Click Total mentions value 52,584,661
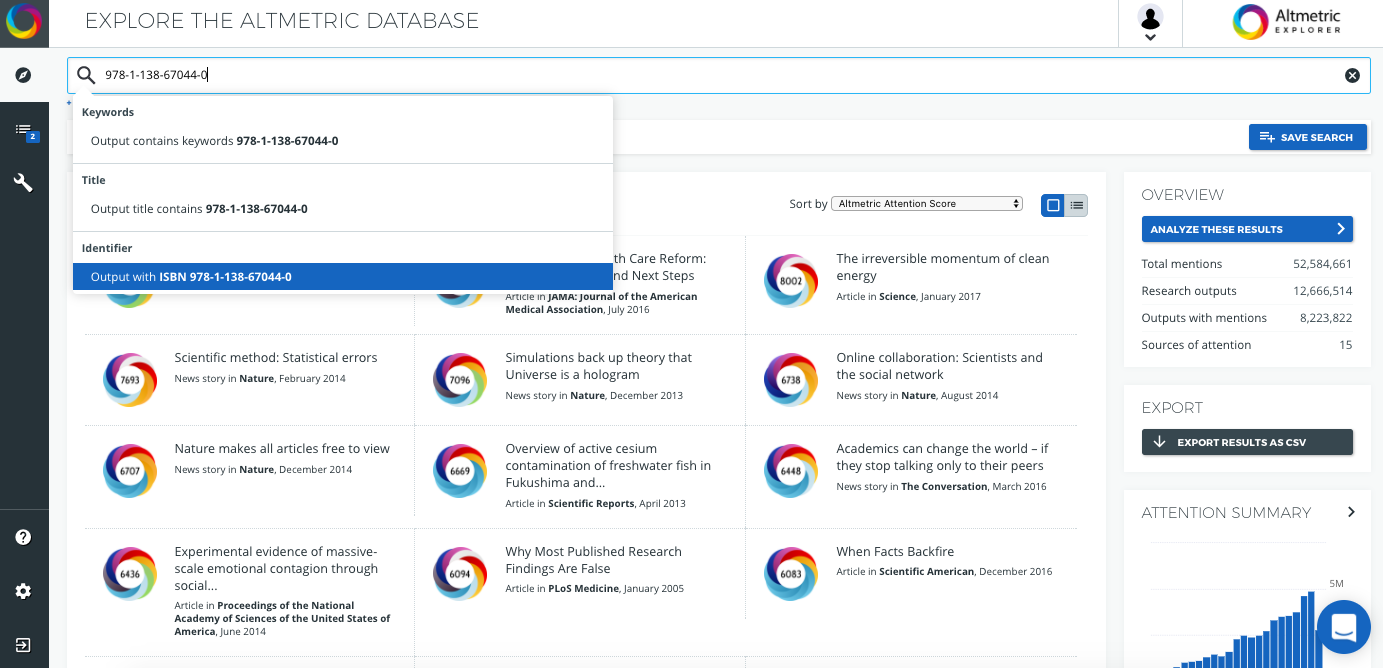The height and width of the screenshot is (668, 1383). click(1322, 264)
